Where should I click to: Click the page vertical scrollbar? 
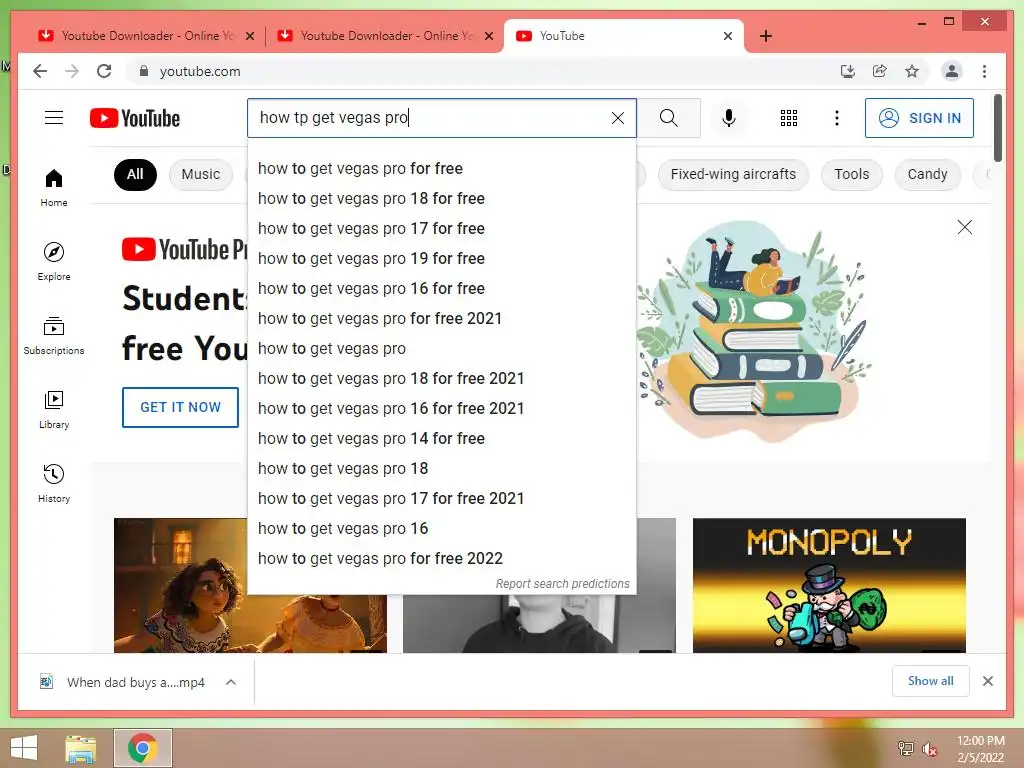997,128
